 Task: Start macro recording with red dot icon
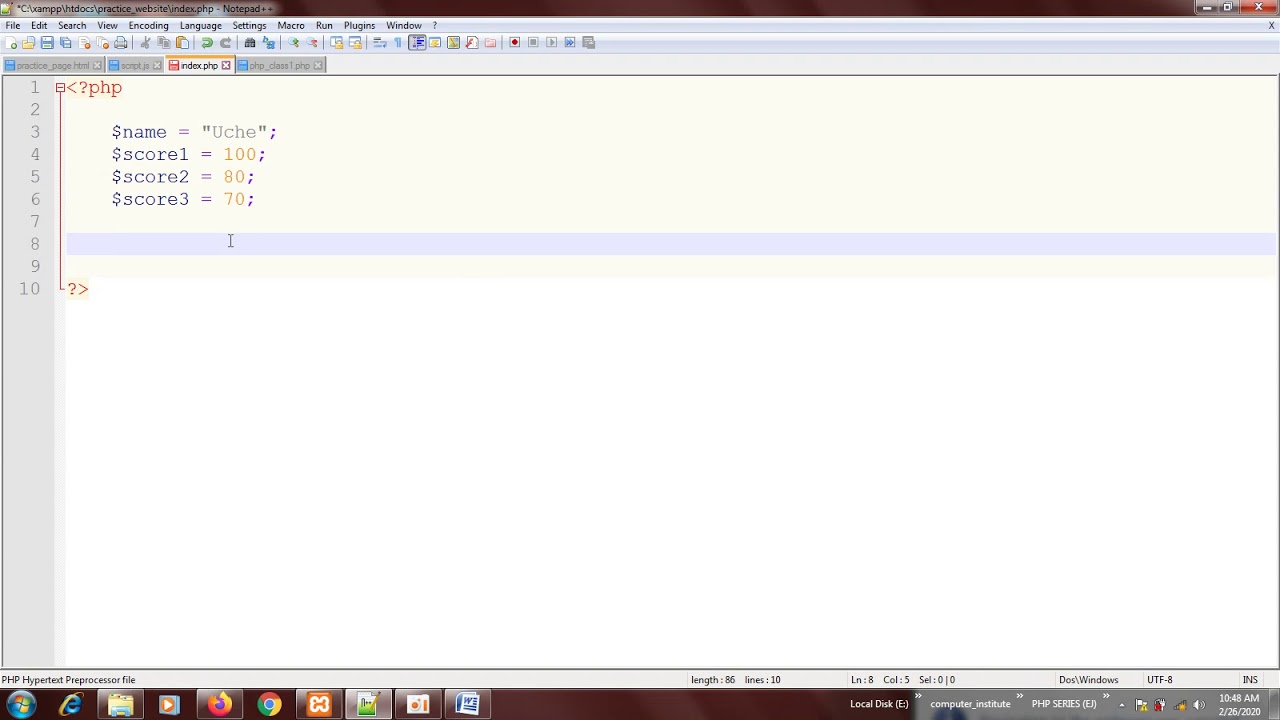pos(514,42)
